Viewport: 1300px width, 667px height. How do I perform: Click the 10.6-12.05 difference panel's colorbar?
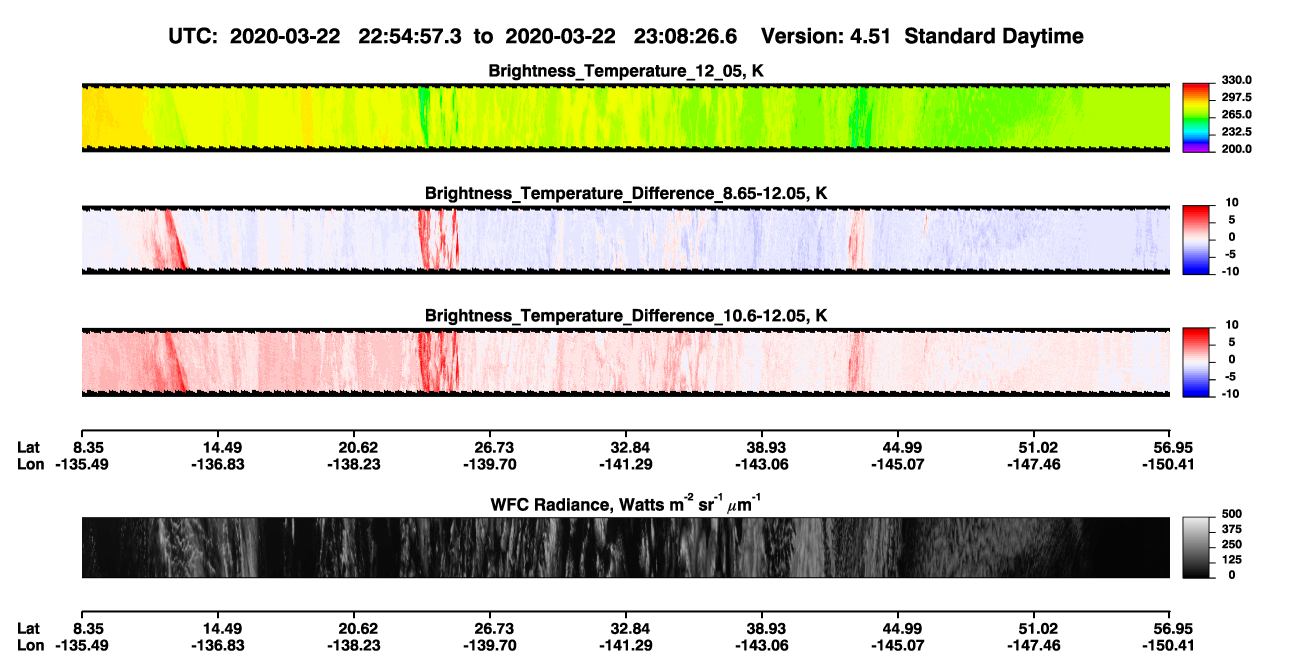pos(1197,363)
